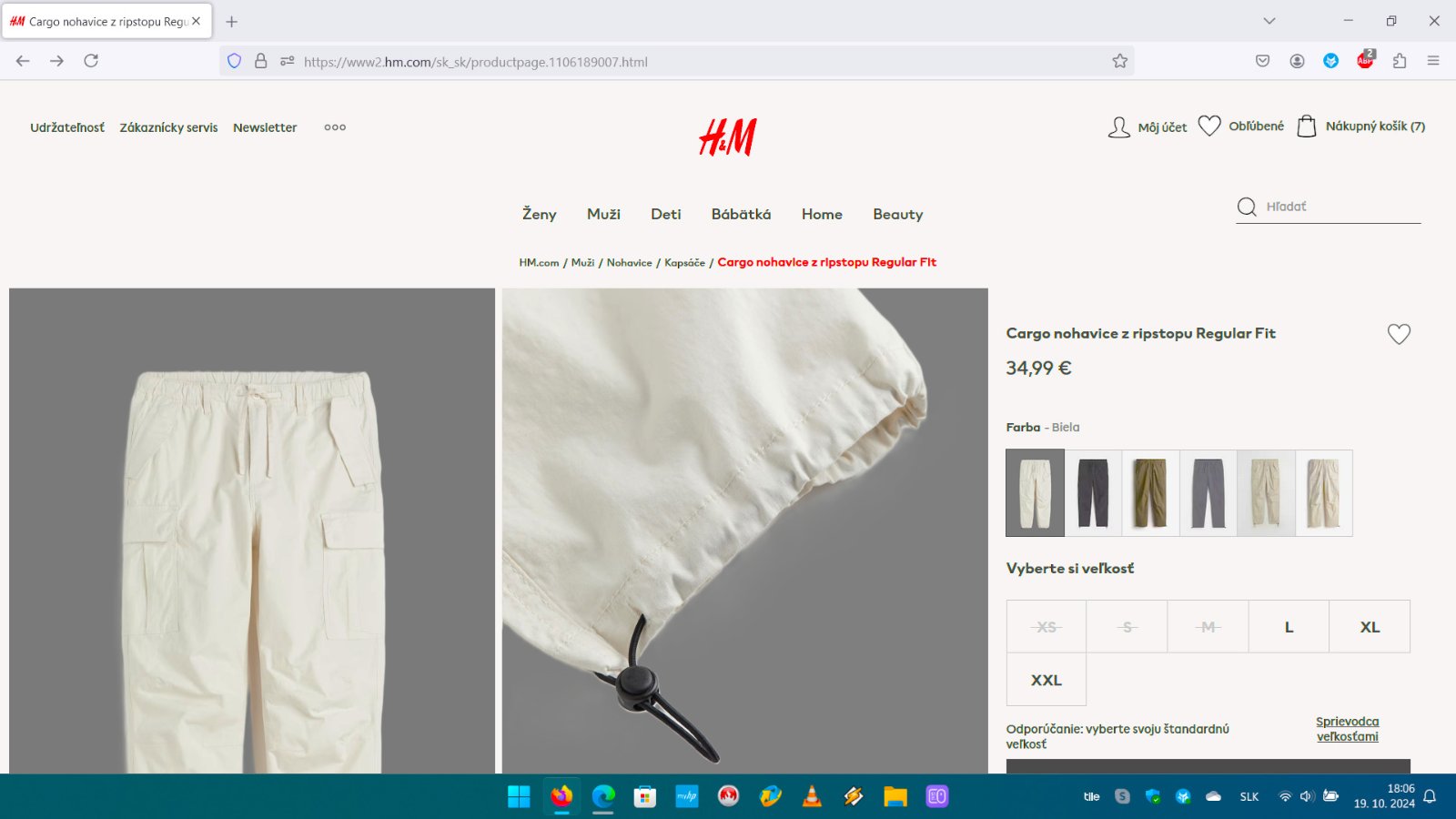
Task: Select size XL
Action: pos(1370,627)
